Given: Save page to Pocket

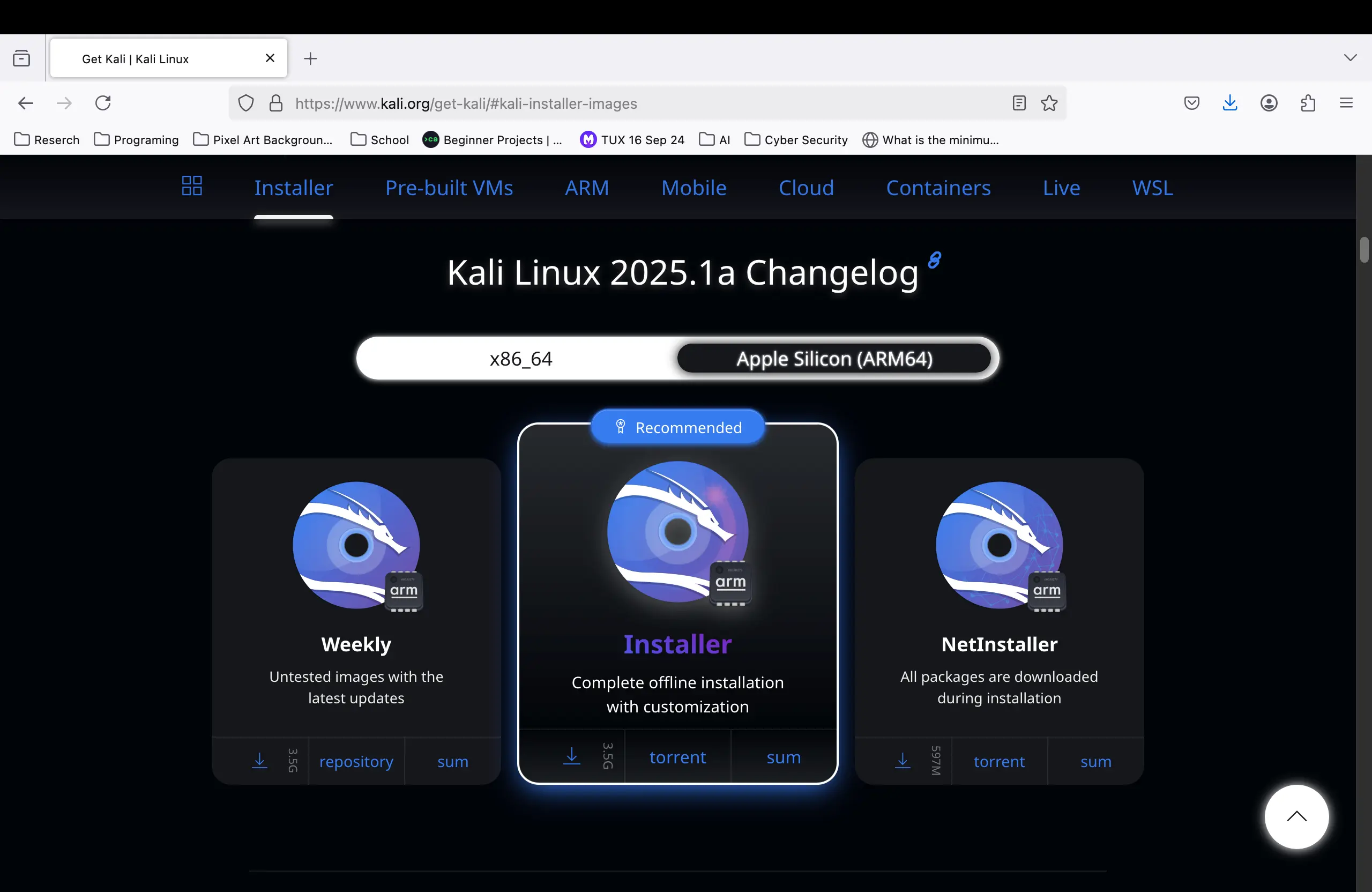Looking at the screenshot, I should 1191,102.
